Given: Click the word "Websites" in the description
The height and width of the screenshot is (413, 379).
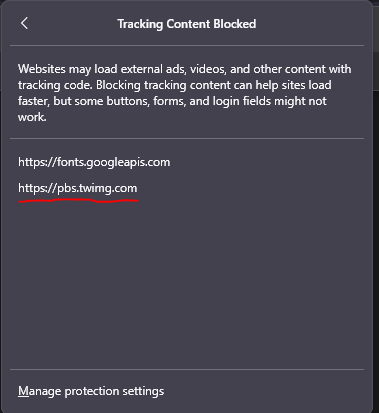Looking at the screenshot, I should point(42,69).
